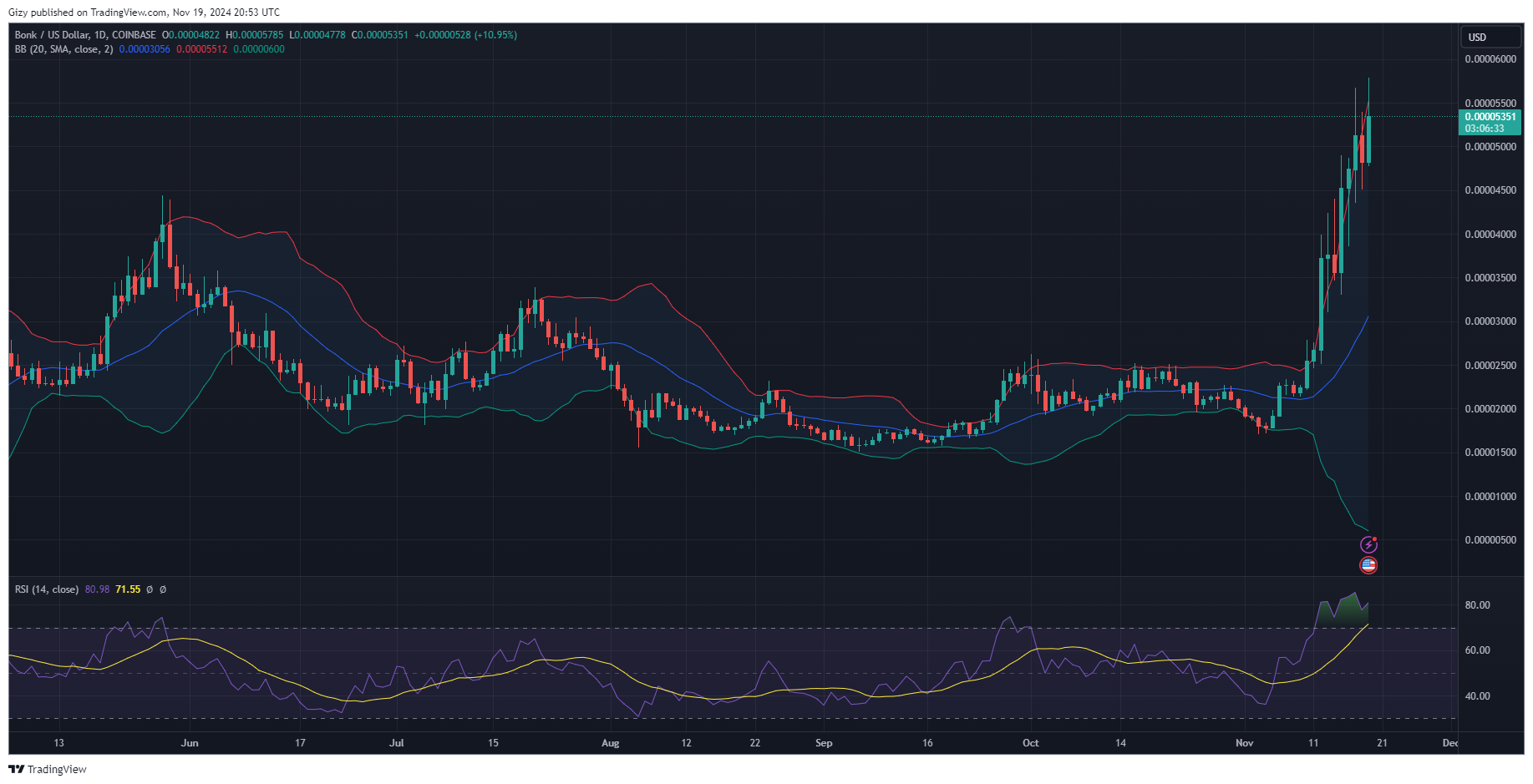Click the Jun date label on time axis

pos(190,743)
